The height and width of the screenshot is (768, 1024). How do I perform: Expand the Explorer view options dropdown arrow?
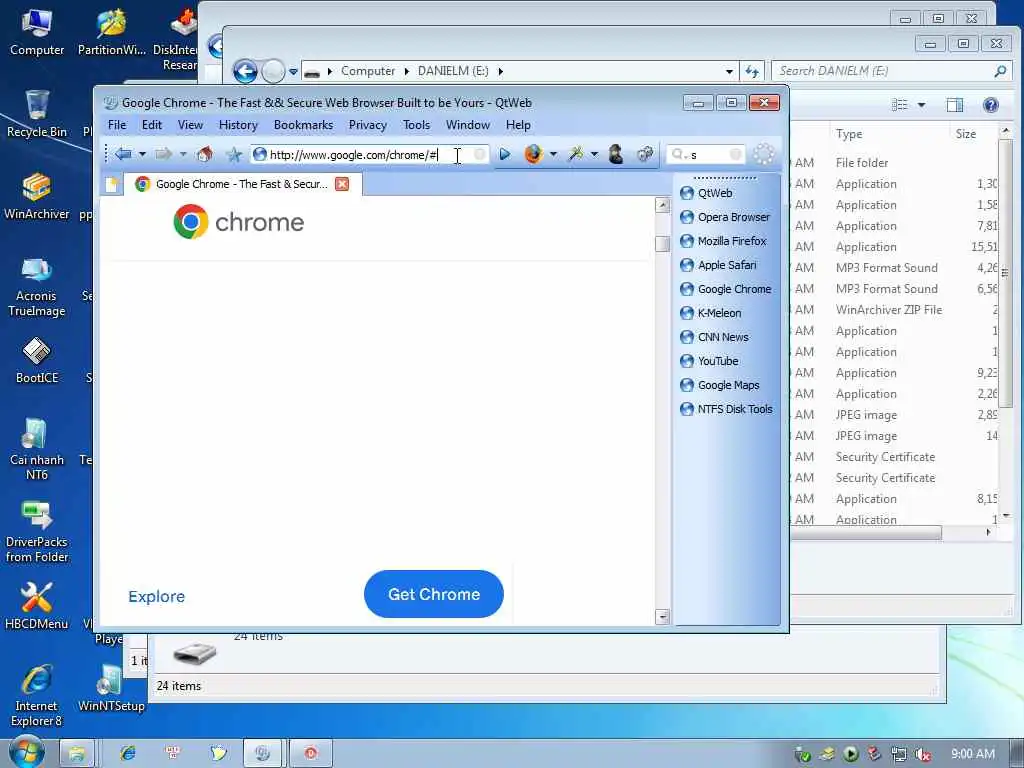click(x=921, y=104)
